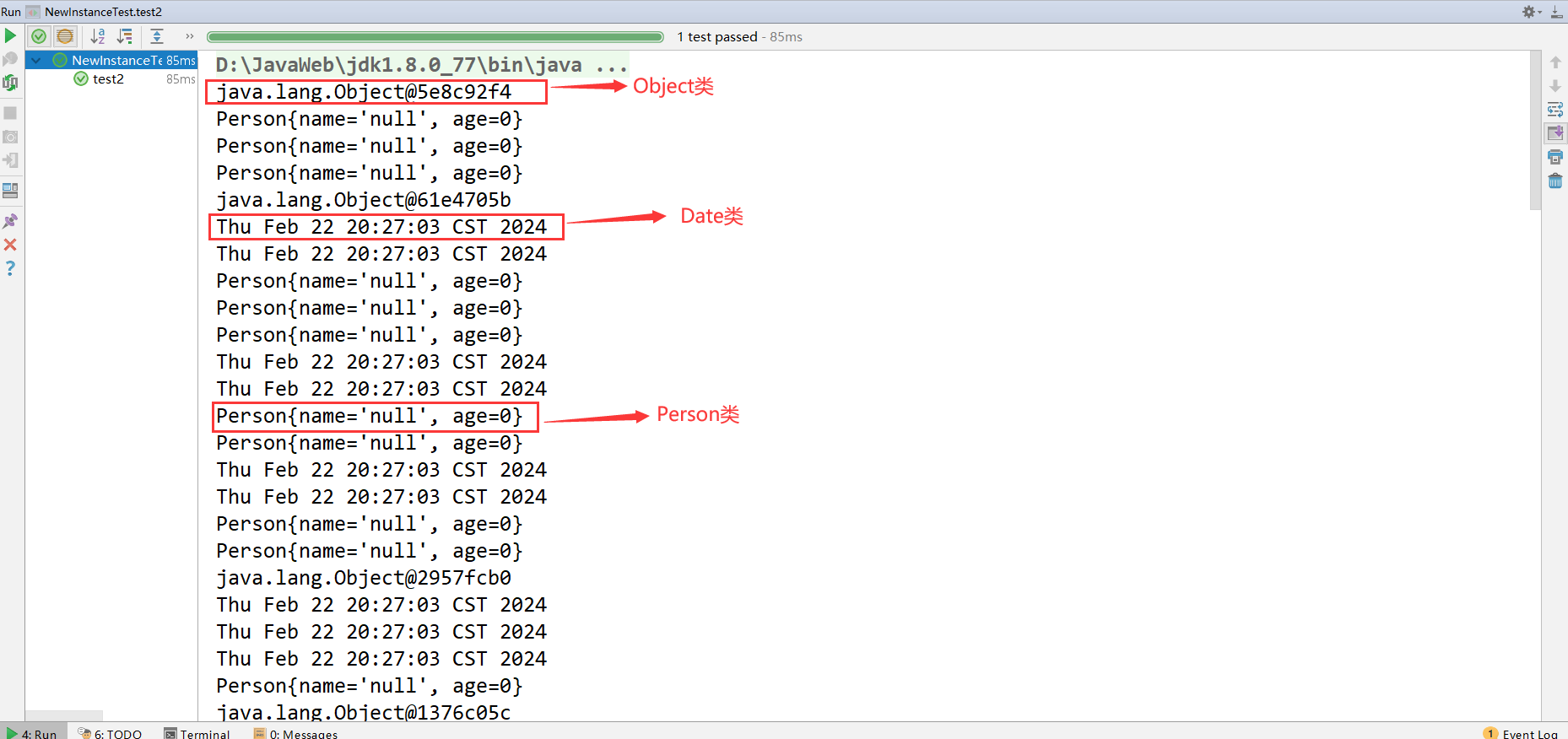Open the NewInstanceTest.test2 run tab
The width and height of the screenshot is (1568, 739).
pos(95,12)
